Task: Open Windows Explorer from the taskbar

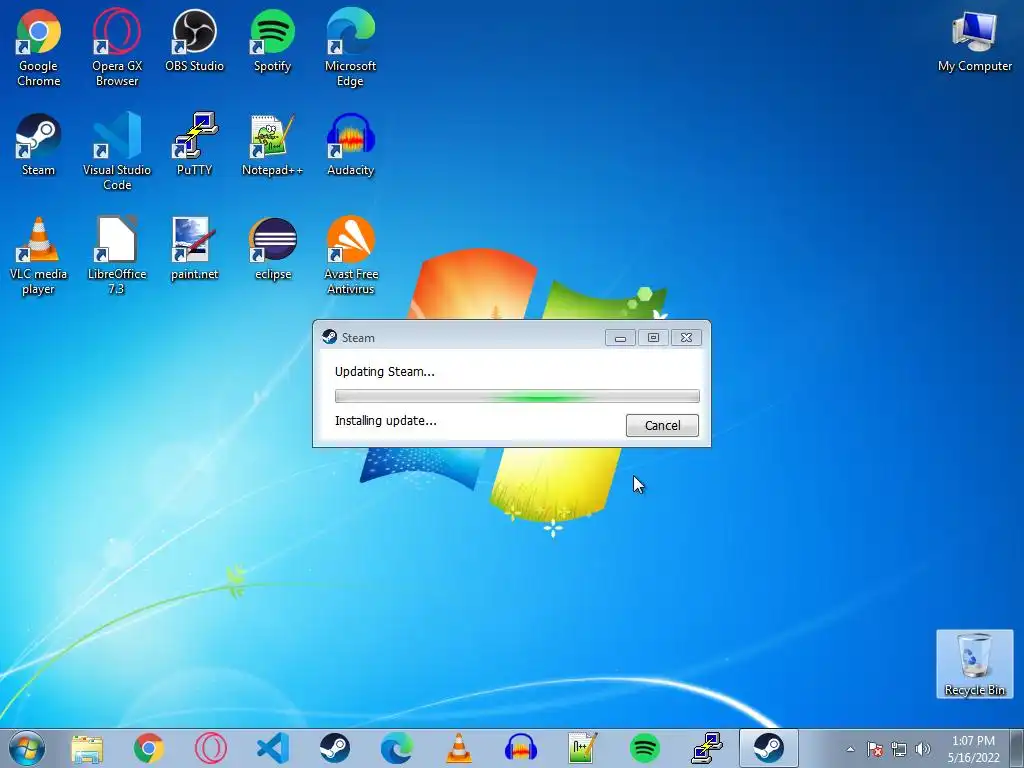Action: tap(87, 748)
